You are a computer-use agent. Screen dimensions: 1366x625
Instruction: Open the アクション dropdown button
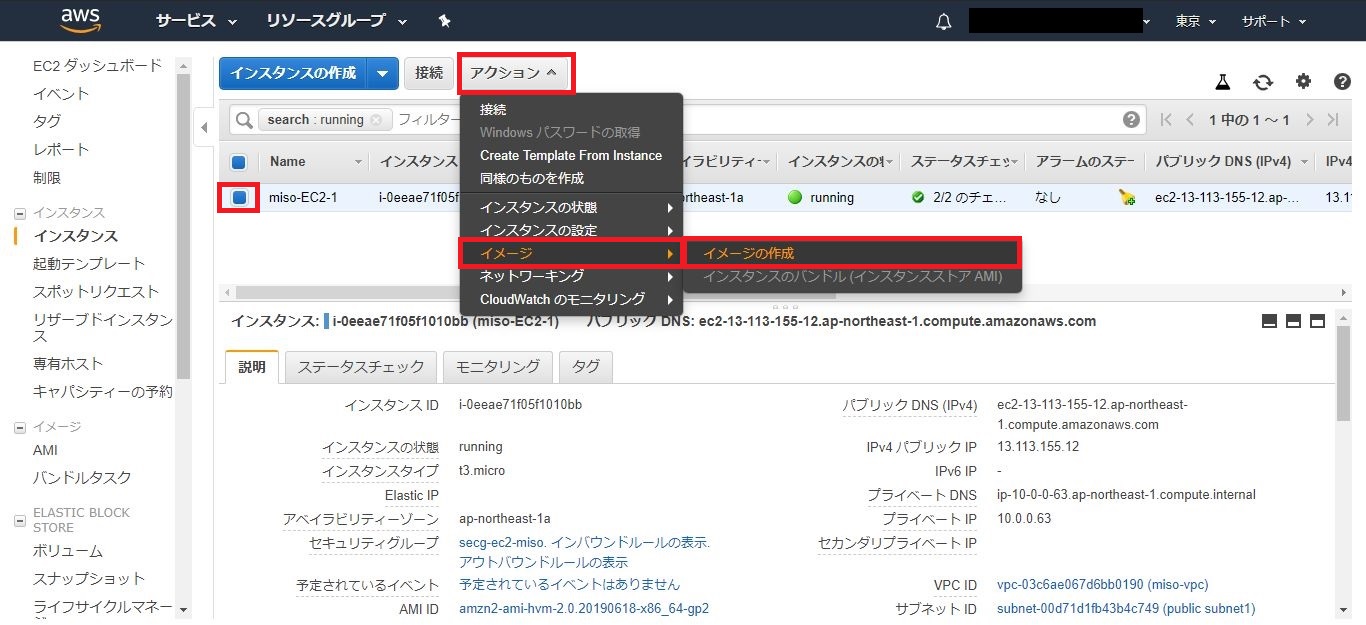click(514, 73)
